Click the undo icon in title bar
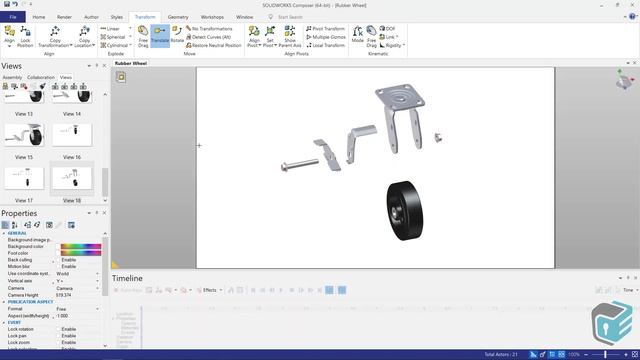 click(15, 4)
